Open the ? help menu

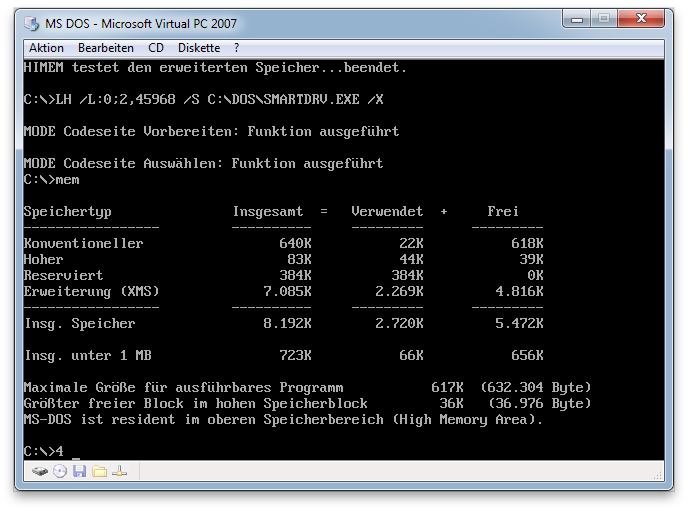(x=236, y=48)
